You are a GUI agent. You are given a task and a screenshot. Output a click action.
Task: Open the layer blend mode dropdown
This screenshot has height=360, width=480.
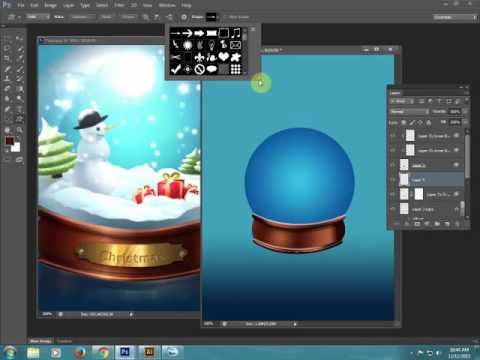click(409, 111)
